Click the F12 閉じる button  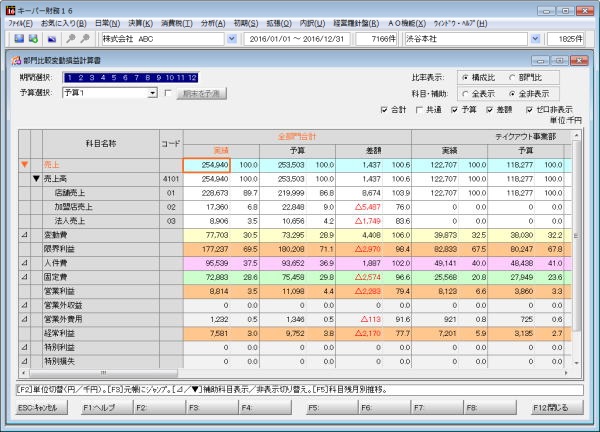(x=558, y=408)
